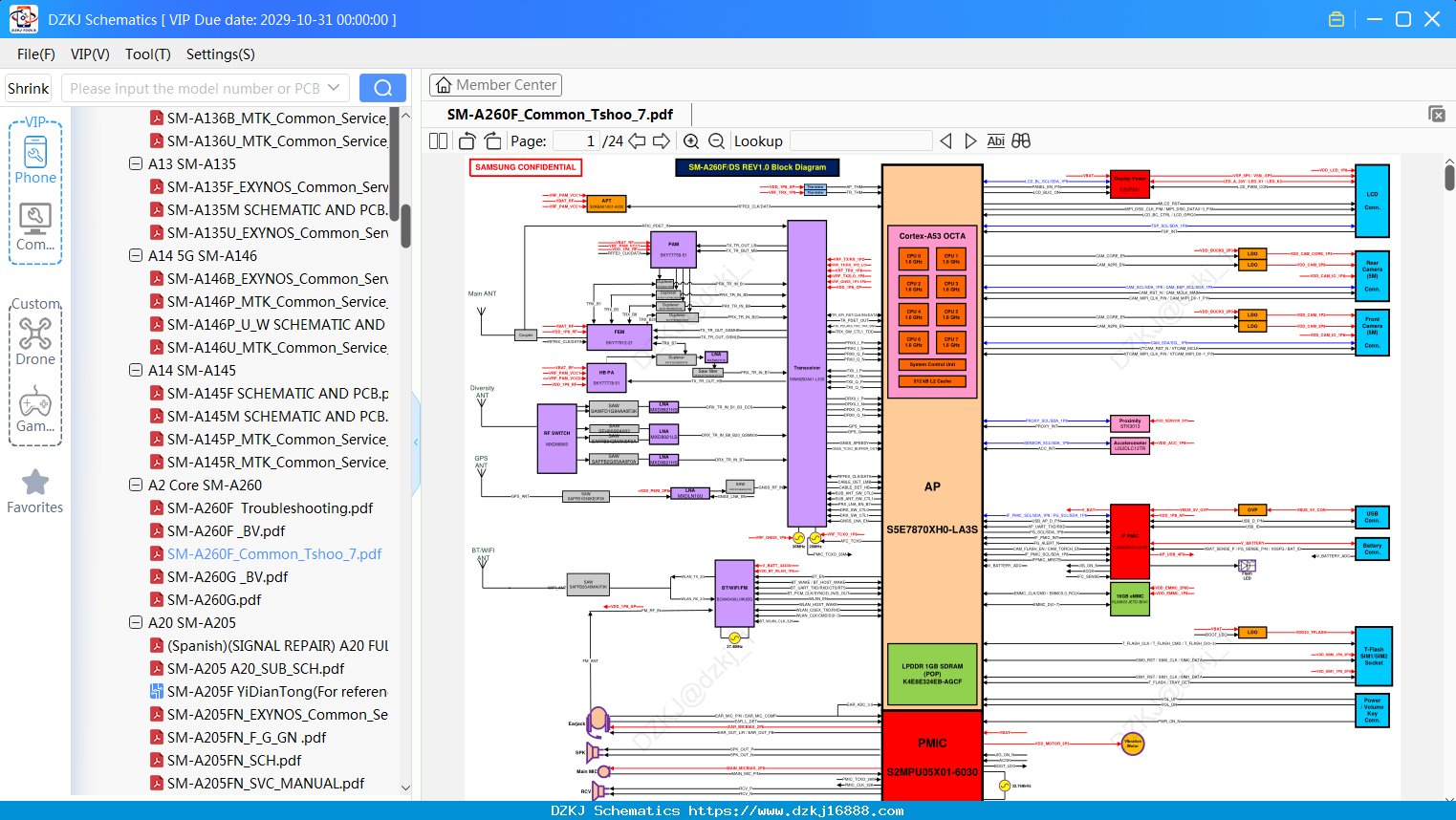Click the binoculars search icon

click(1021, 141)
